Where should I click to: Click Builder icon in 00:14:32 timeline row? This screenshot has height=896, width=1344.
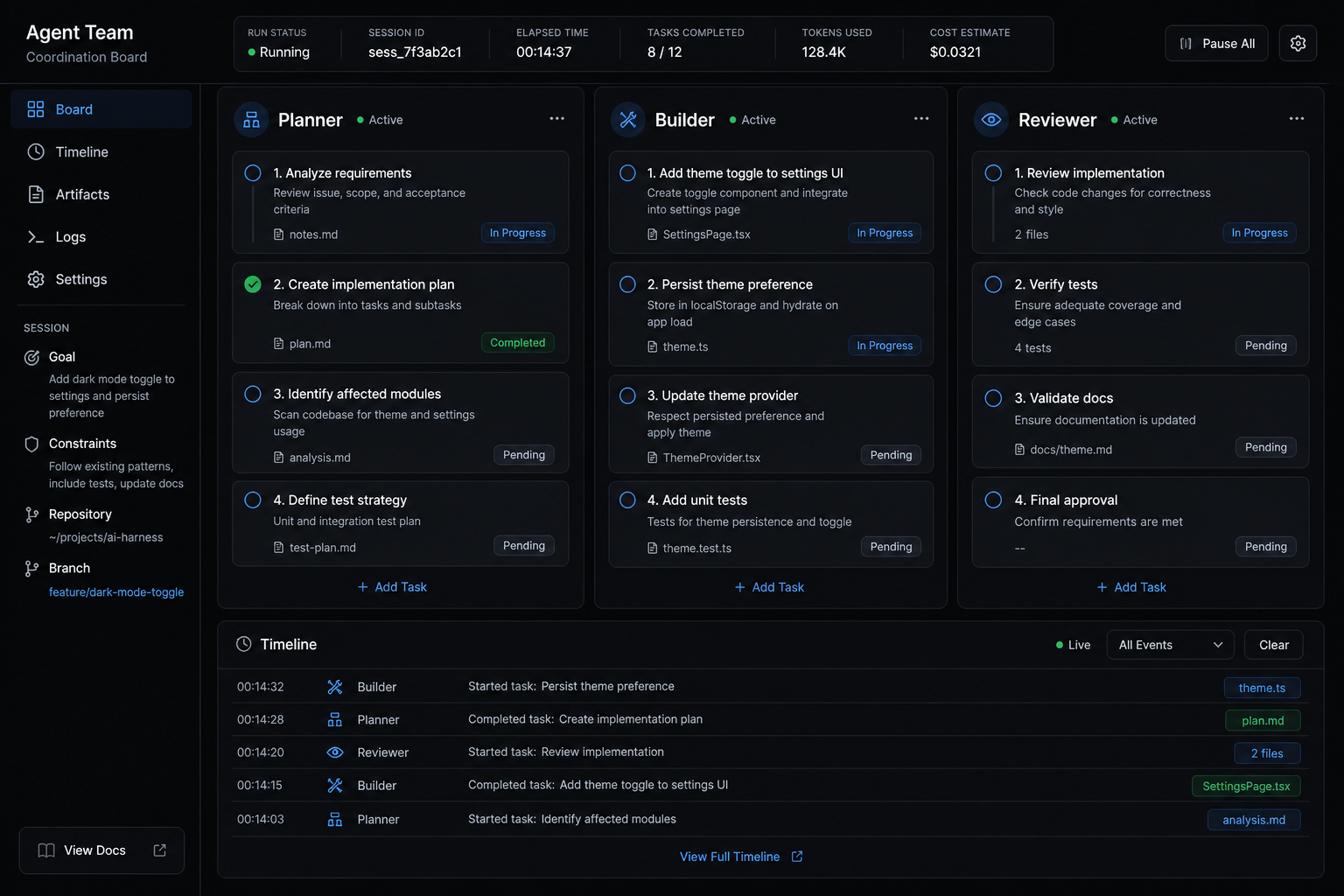pos(335,687)
